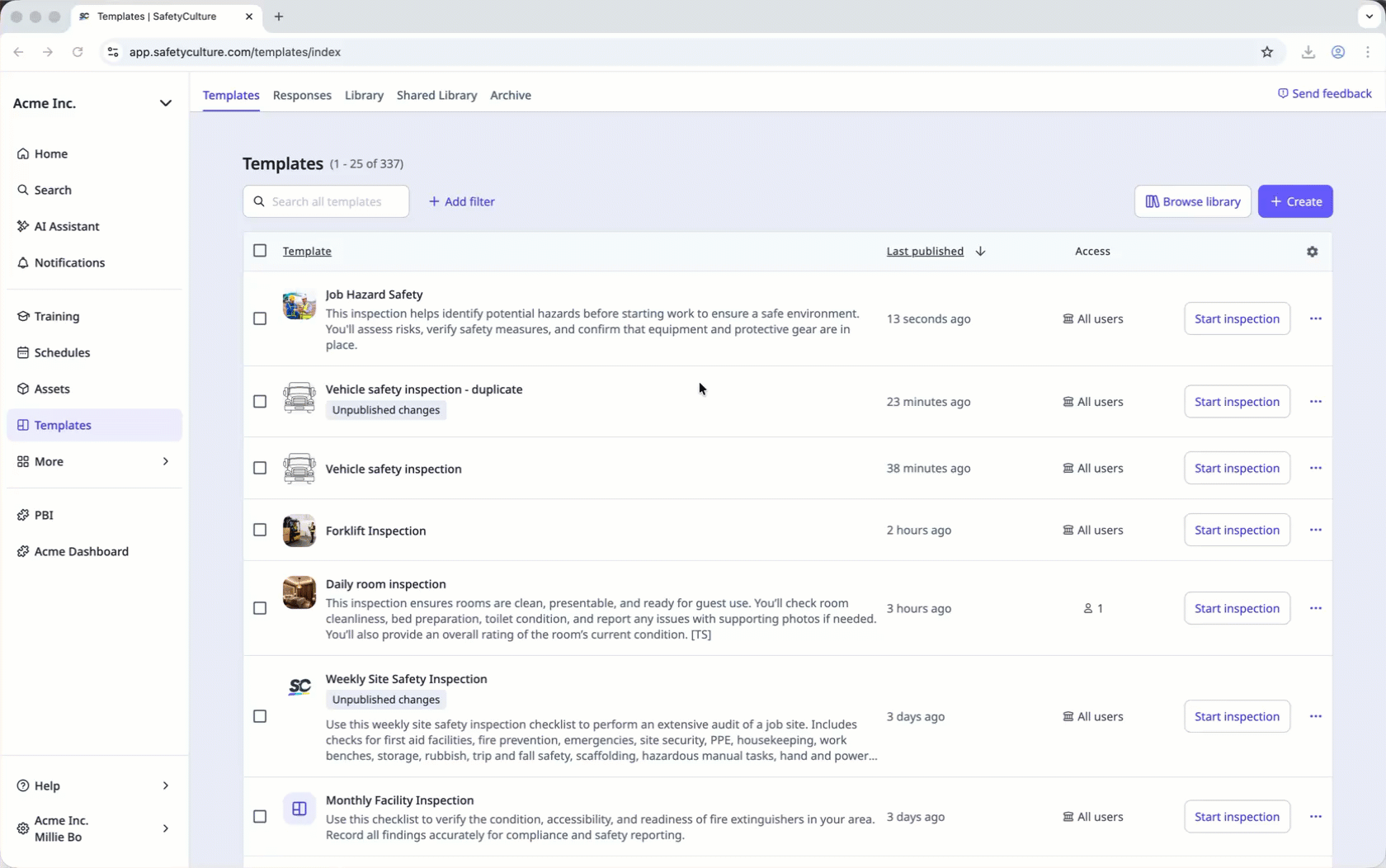The image size is (1386, 868).
Task: Start inspection for Job Hazard Safety
Action: point(1237,318)
